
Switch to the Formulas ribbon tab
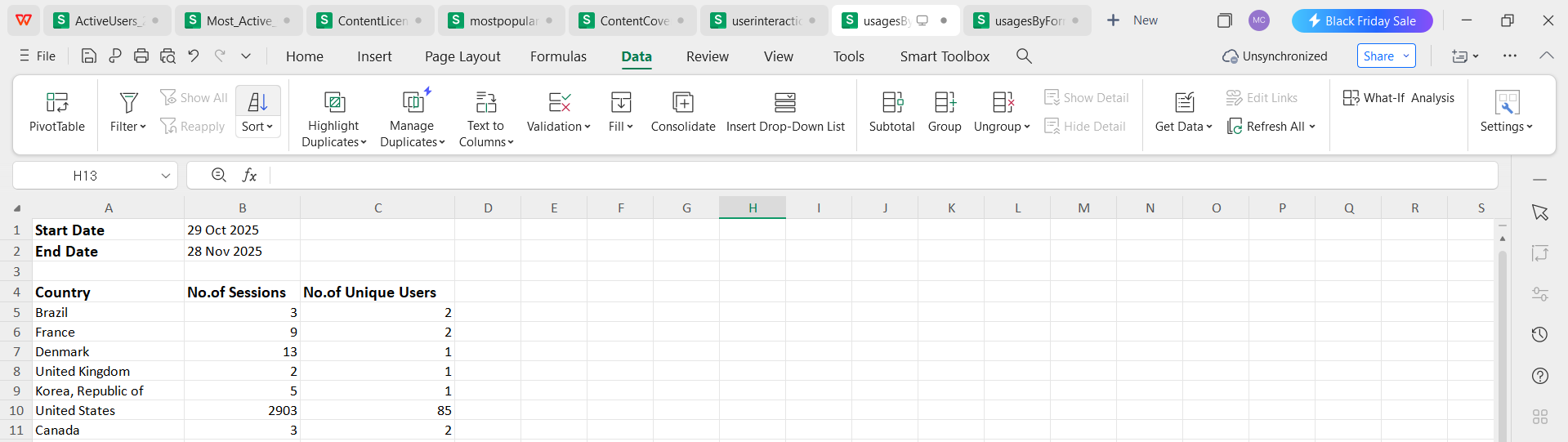point(558,56)
